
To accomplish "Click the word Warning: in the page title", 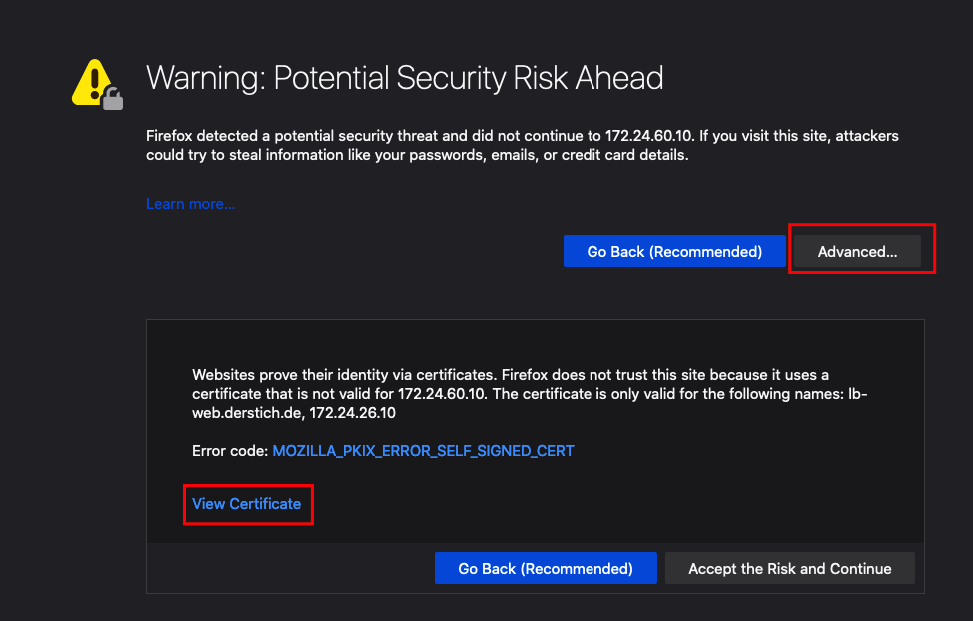I will click(206, 78).
